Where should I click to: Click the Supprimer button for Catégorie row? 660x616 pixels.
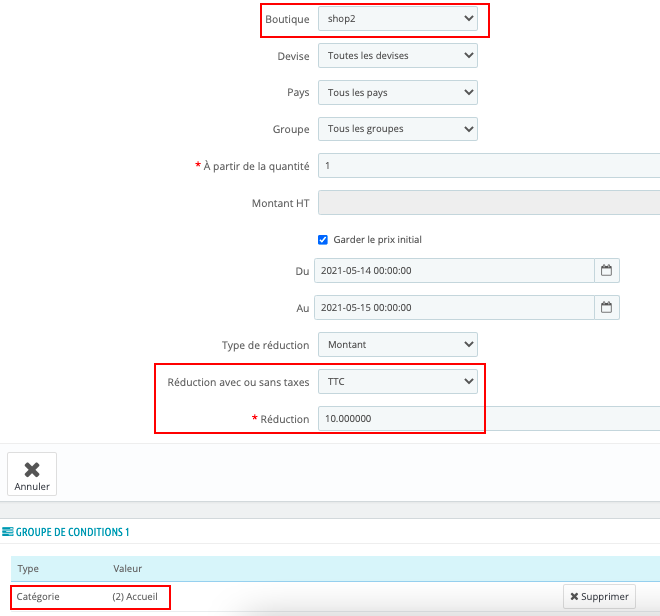pos(599,597)
